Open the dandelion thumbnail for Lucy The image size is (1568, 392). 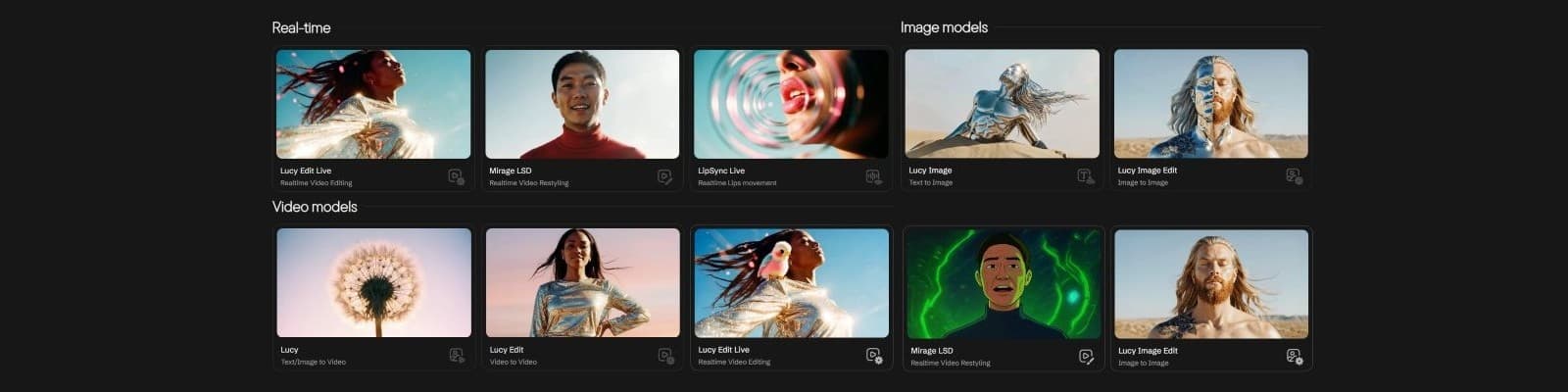pos(373,282)
